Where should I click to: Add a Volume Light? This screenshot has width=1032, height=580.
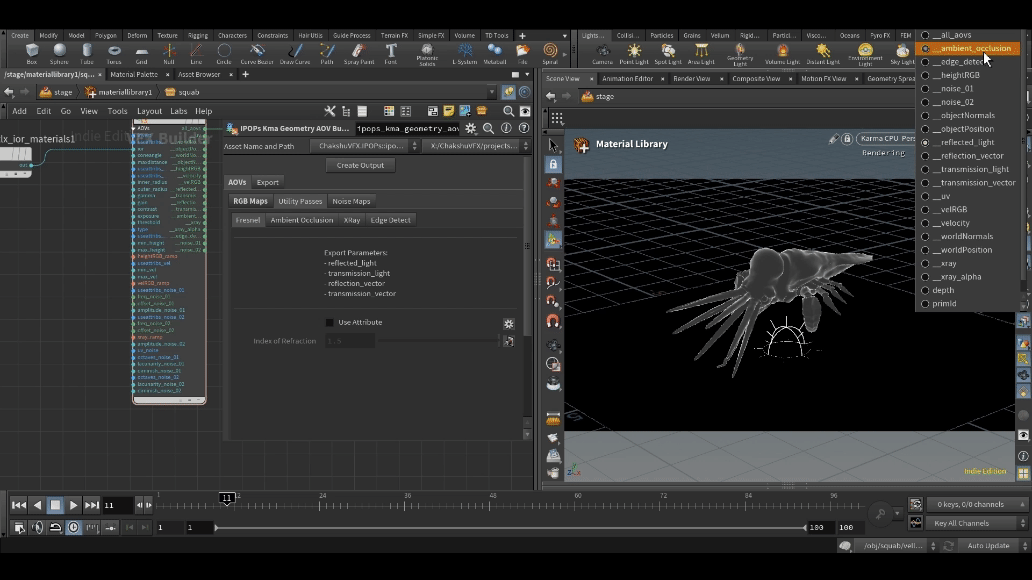782,54
